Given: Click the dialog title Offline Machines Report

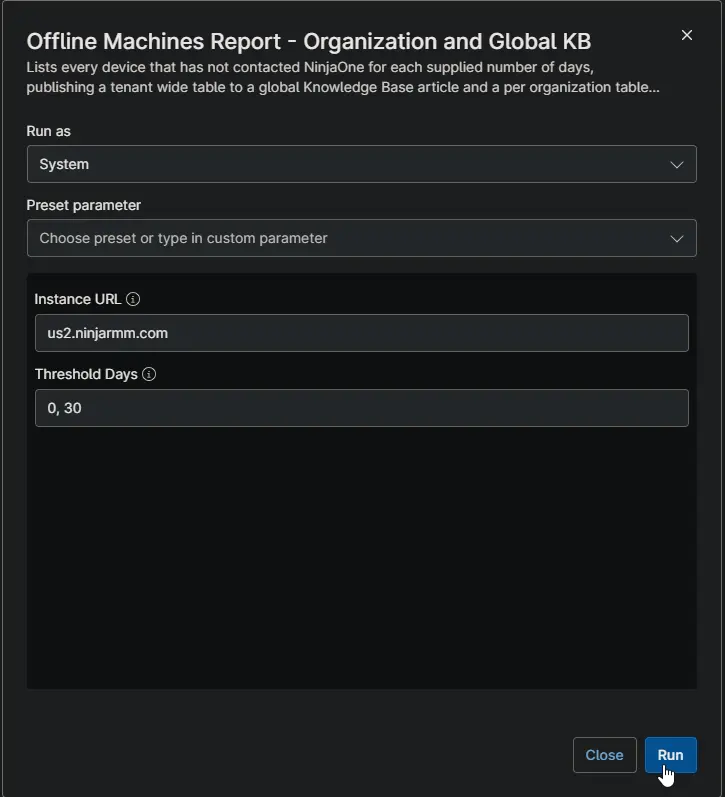Looking at the screenshot, I should click(x=309, y=42).
